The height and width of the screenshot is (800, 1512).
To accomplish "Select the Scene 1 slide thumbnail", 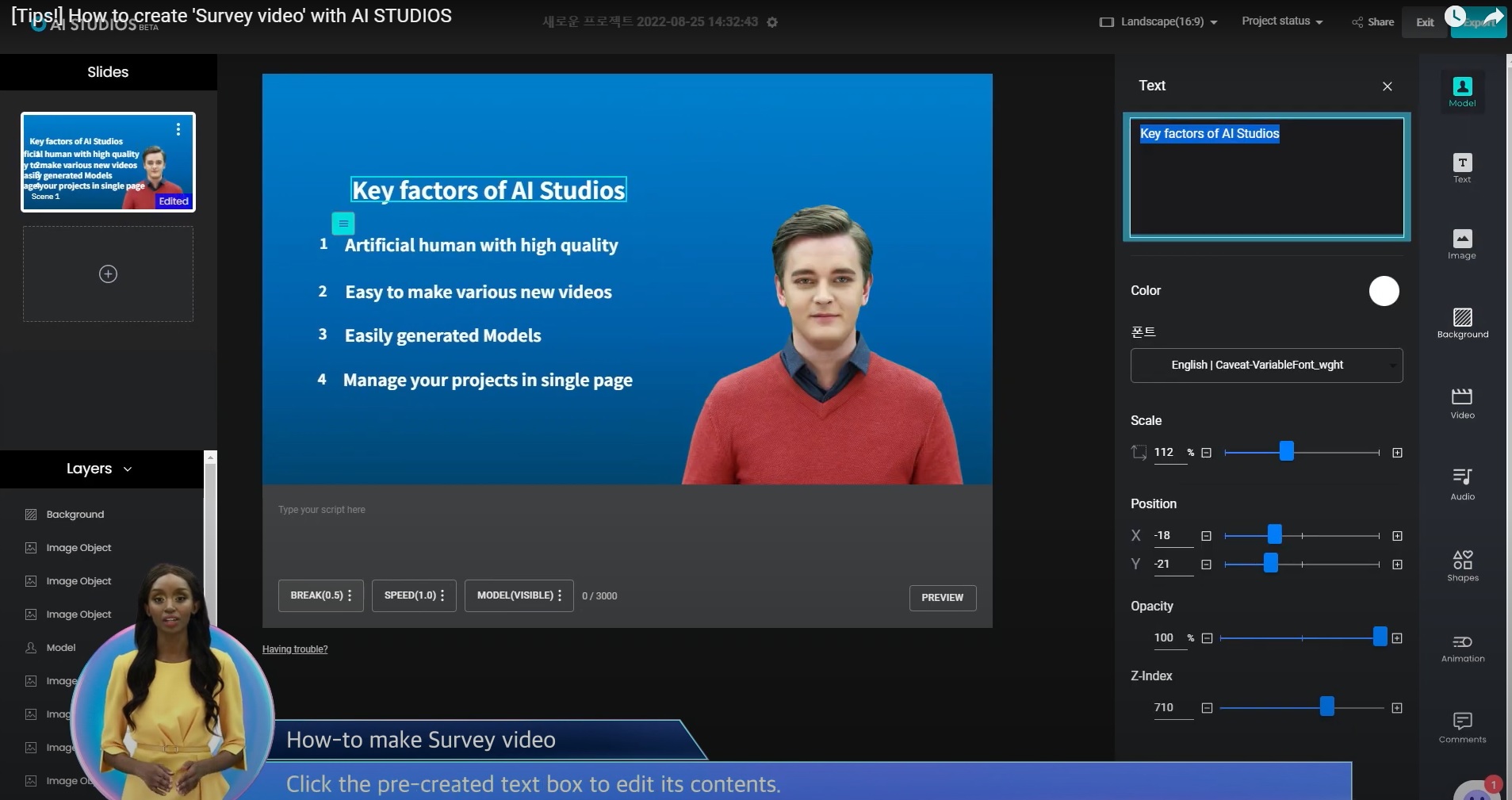I will 108,163.
